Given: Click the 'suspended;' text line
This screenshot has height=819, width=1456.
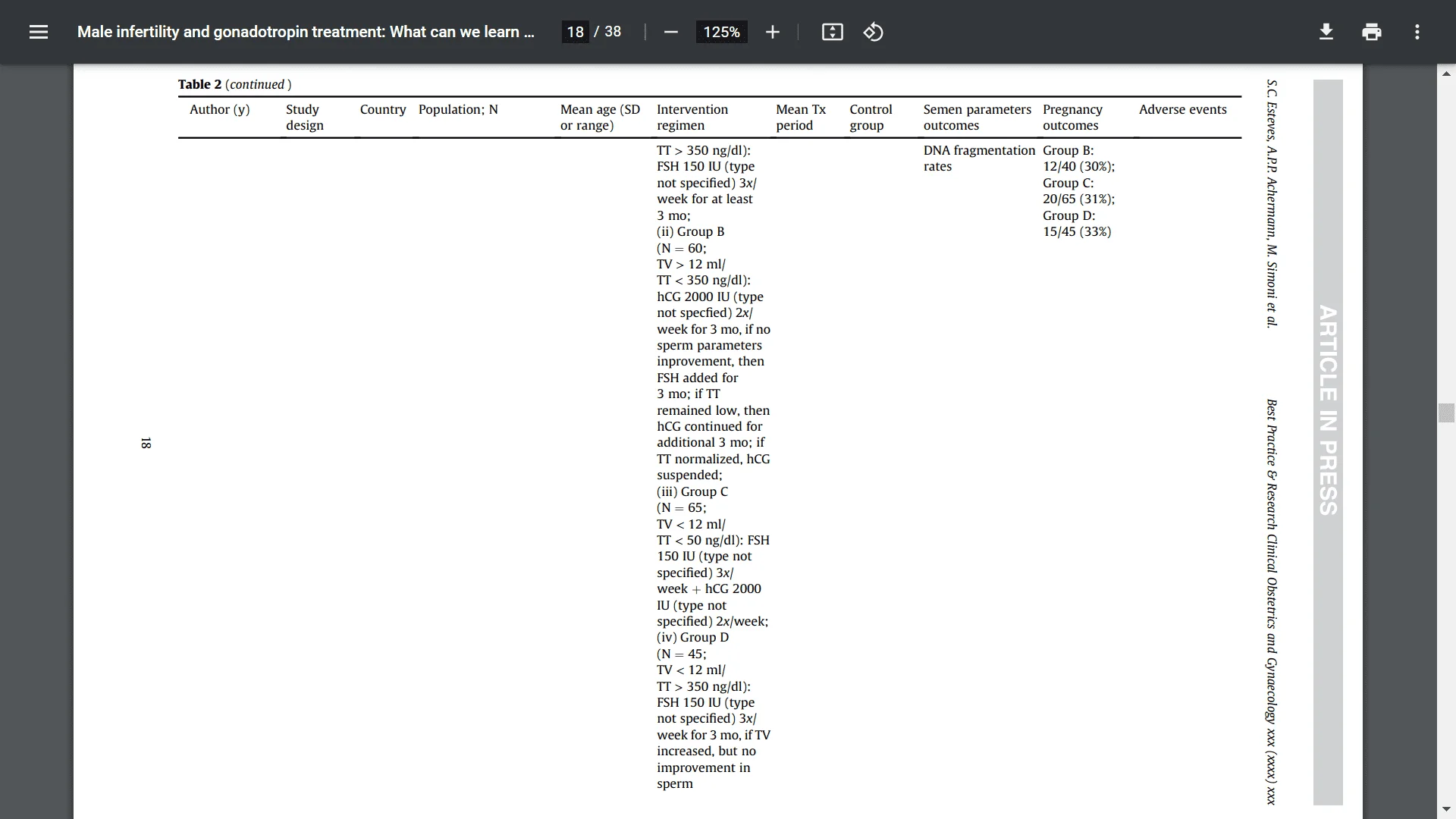Looking at the screenshot, I should 689,475.
